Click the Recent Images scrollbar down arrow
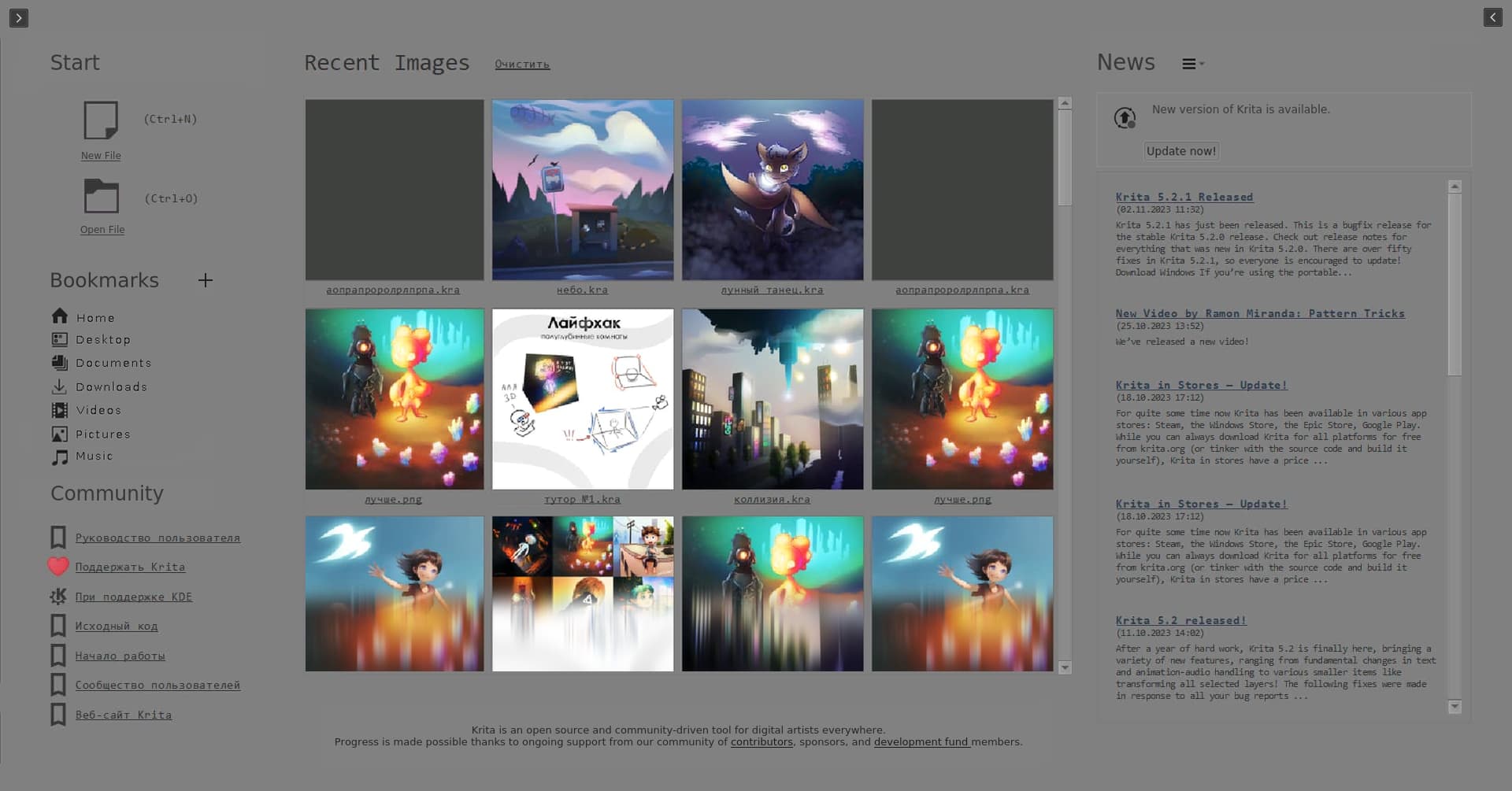This screenshot has width=1512, height=791. tap(1065, 667)
